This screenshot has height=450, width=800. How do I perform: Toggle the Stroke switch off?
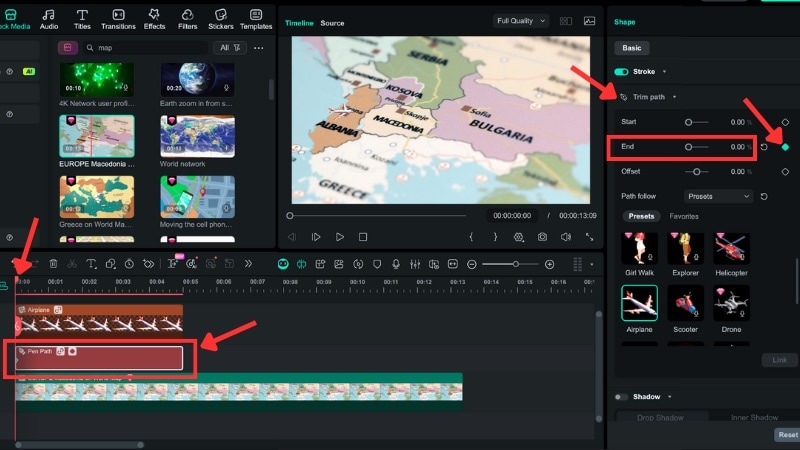621,71
